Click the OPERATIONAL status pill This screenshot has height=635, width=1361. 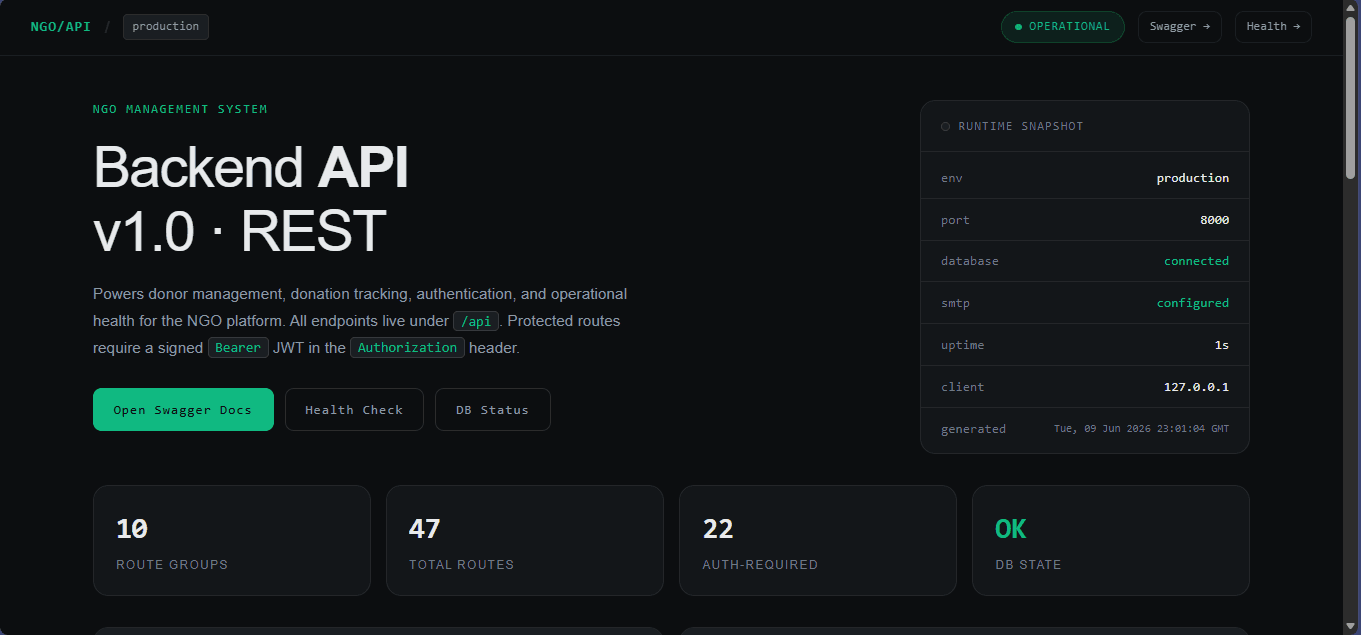[x=1062, y=27]
